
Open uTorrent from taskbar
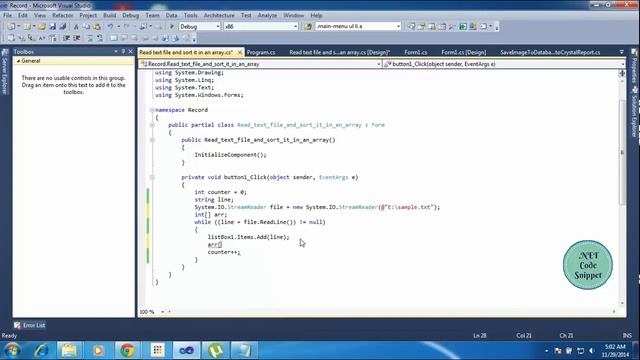[216, 351]
